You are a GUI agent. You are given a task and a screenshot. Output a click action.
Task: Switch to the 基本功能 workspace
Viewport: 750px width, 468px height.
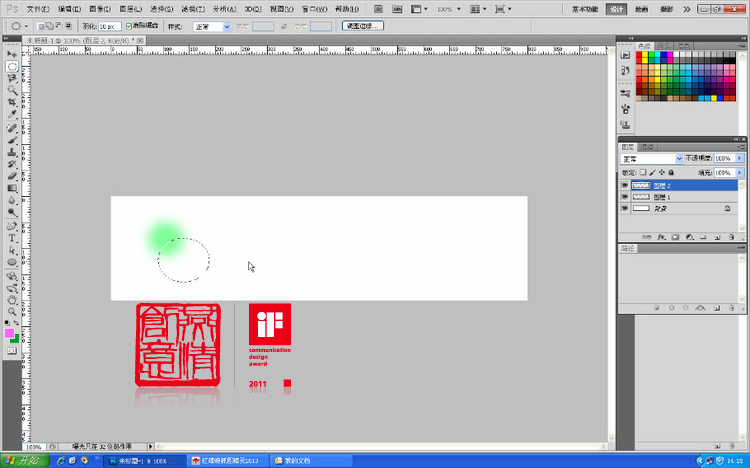click(x=585, y=9)
